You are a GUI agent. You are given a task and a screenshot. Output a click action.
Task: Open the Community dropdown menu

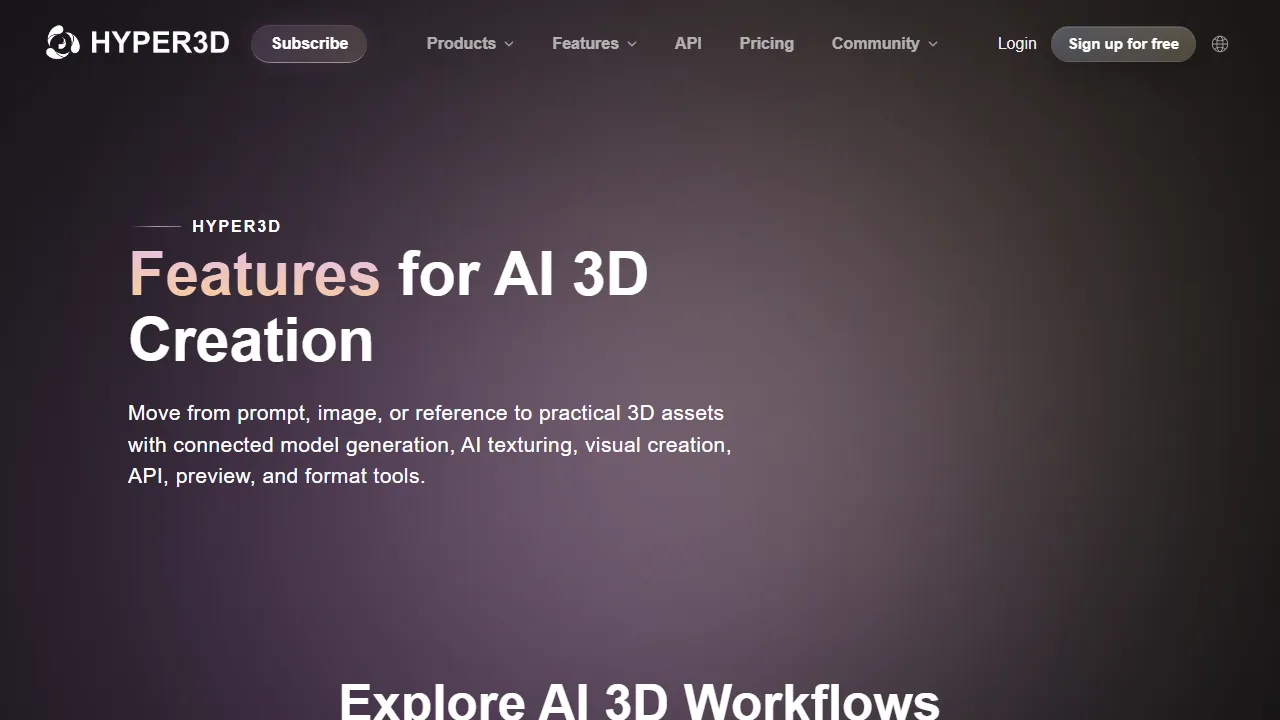[885, 44]
